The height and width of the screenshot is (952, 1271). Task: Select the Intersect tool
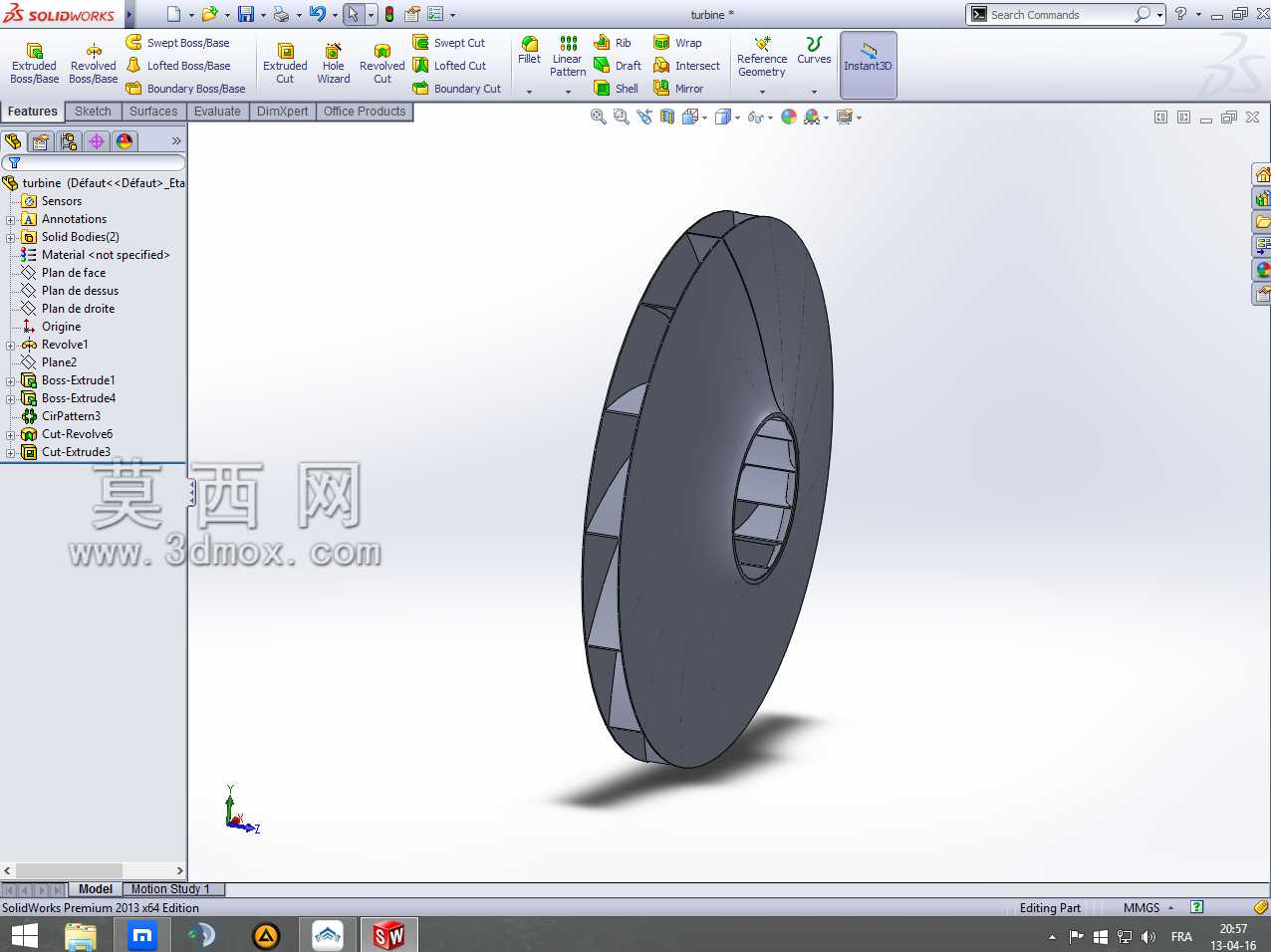coord(686,66)
